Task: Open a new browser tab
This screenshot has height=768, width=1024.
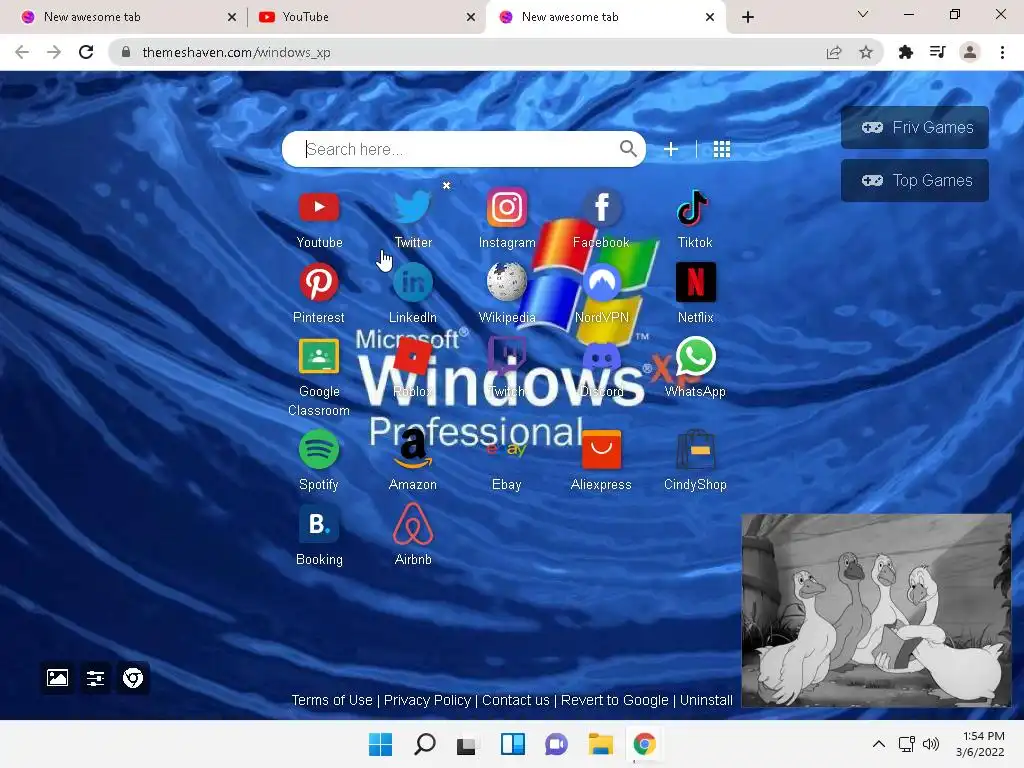Action: click(748, 17)
